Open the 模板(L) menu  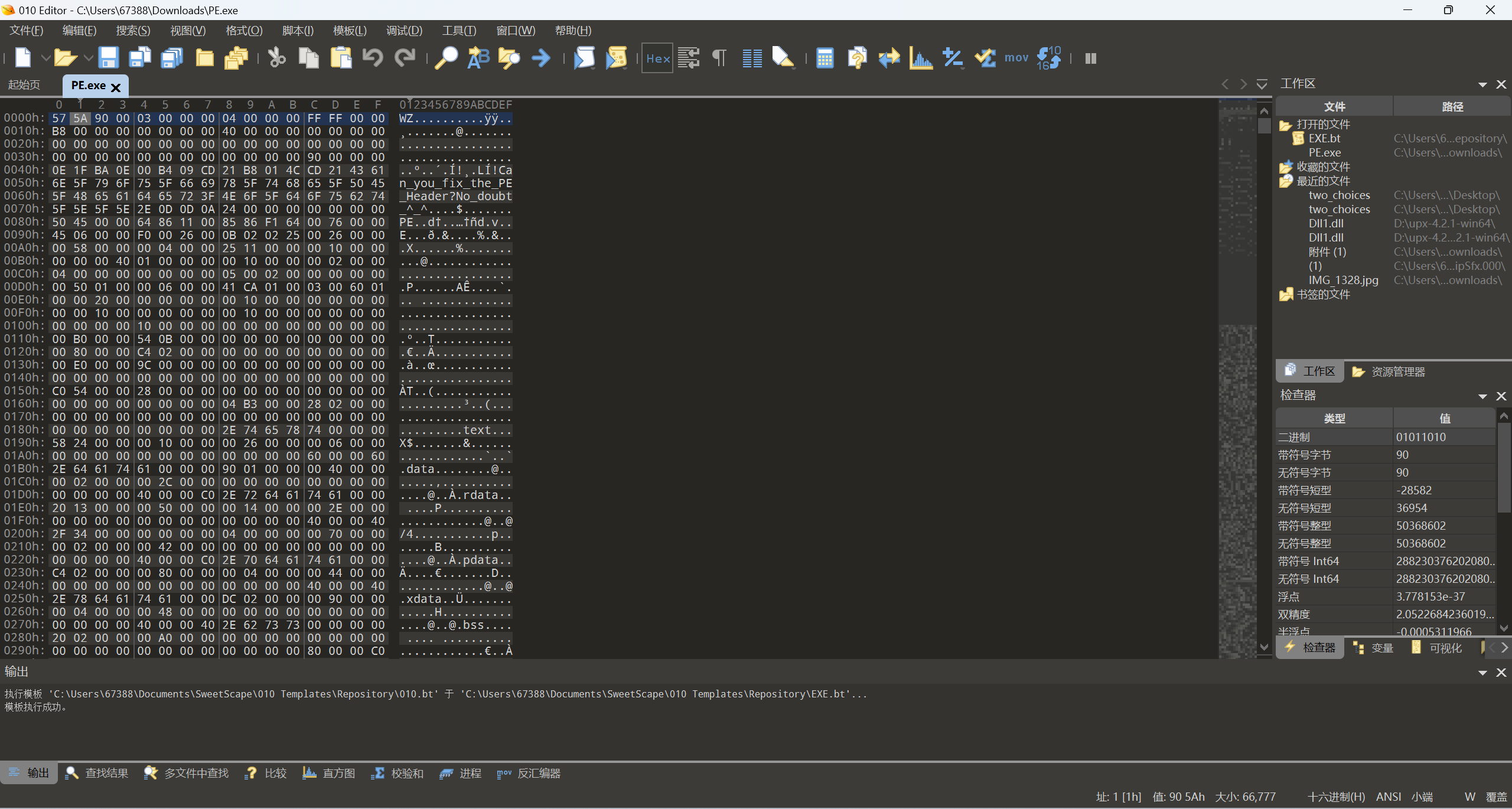tap(350, 31)
